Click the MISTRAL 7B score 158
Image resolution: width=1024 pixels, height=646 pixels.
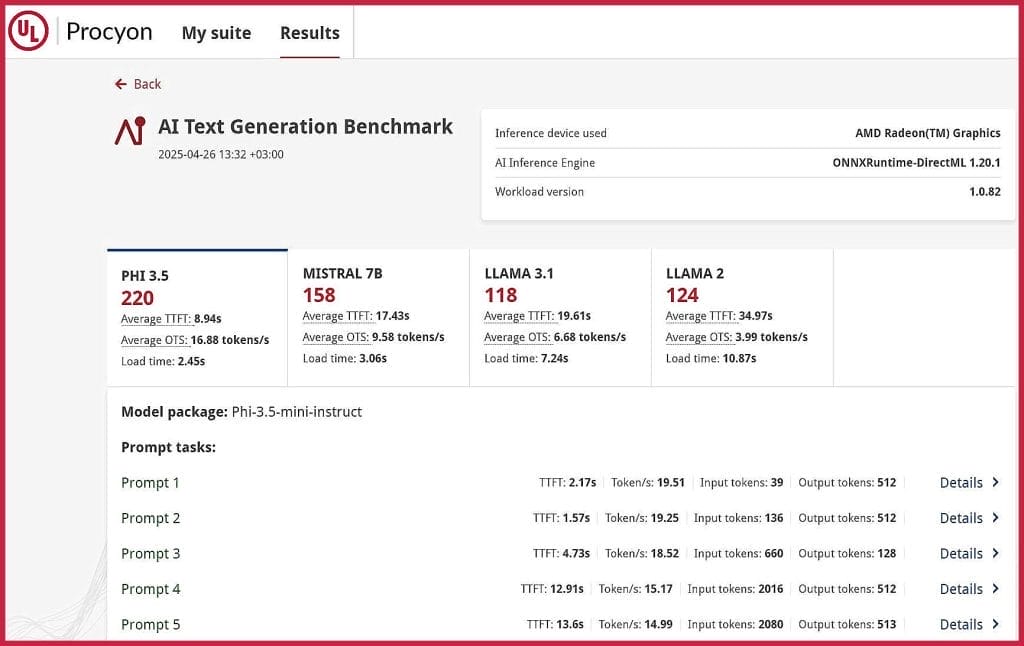pyautogui.click(x=319, y=295)
